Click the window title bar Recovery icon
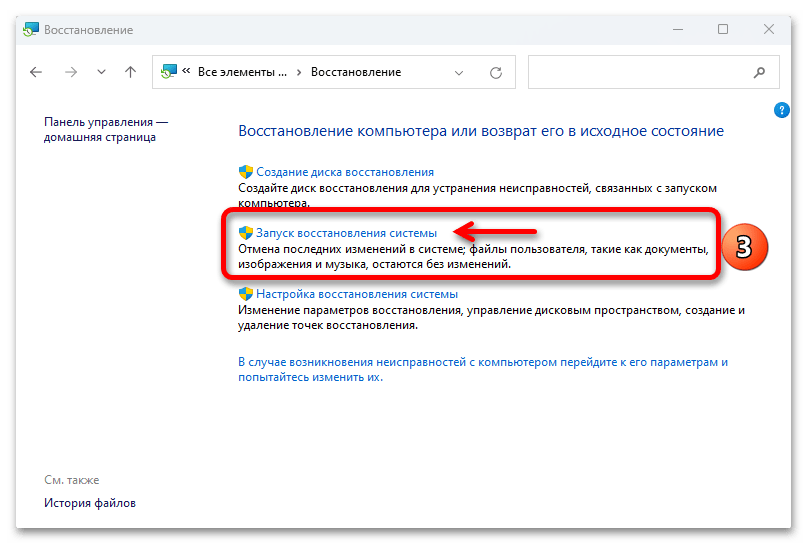807x544 pixels. [x=31, y=29]
